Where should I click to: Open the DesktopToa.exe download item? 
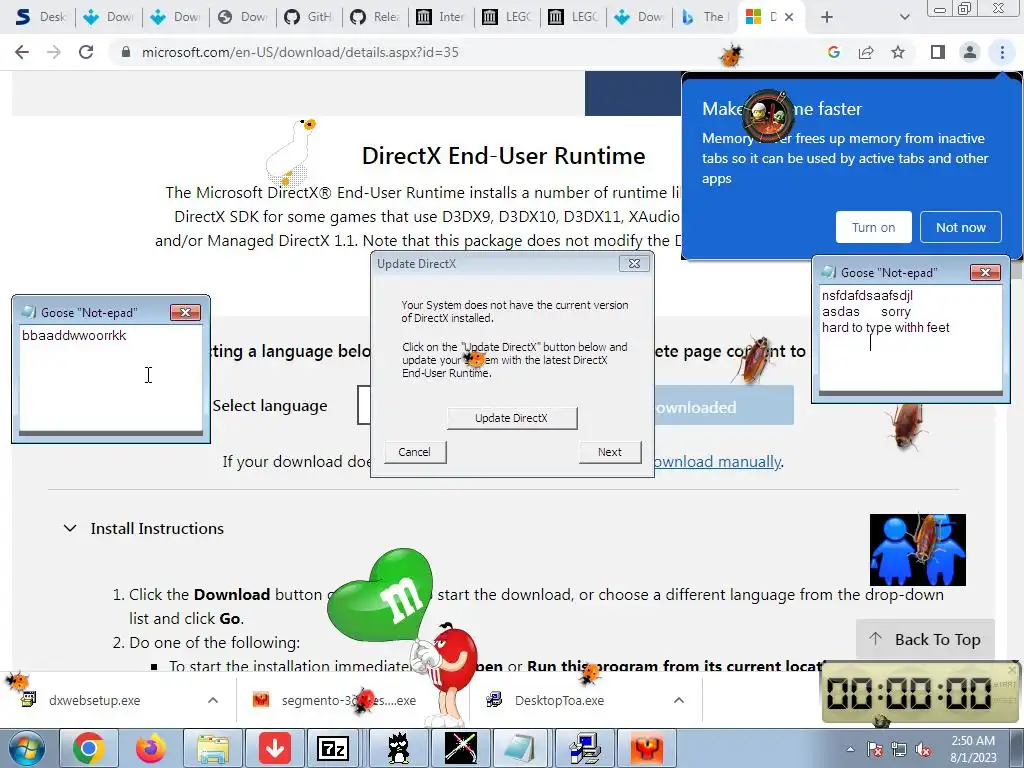tap(559, 700)
